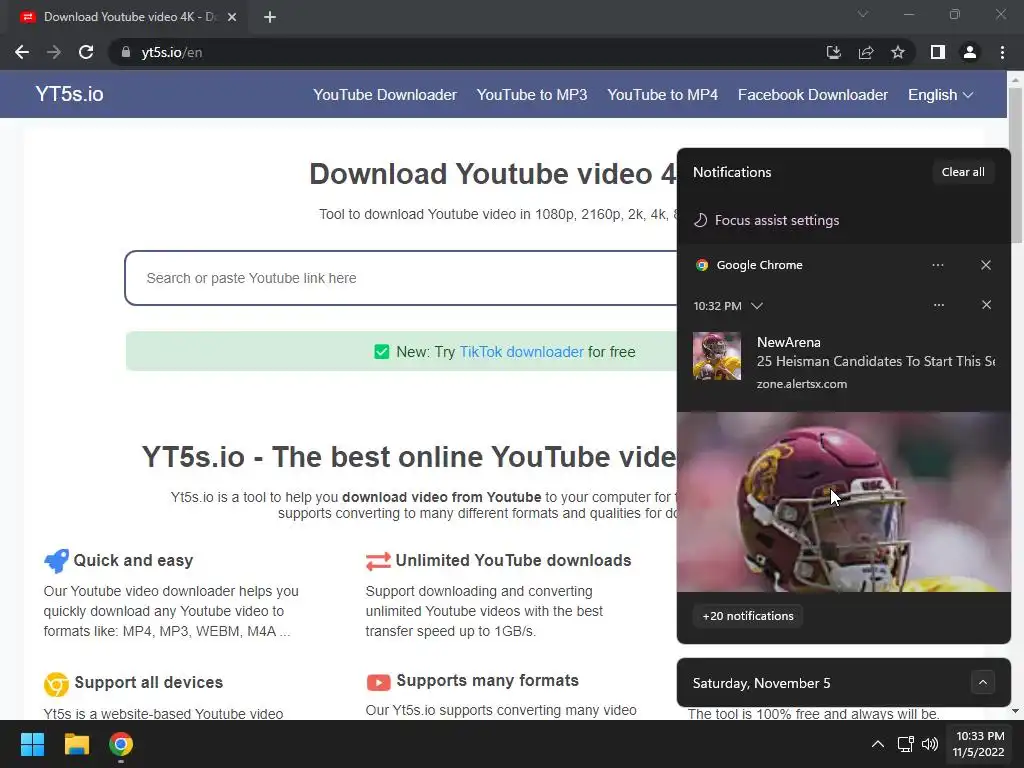Open volume control tray icon
This screenshot has height=768, width=1024.
click(x=930, y=744)
